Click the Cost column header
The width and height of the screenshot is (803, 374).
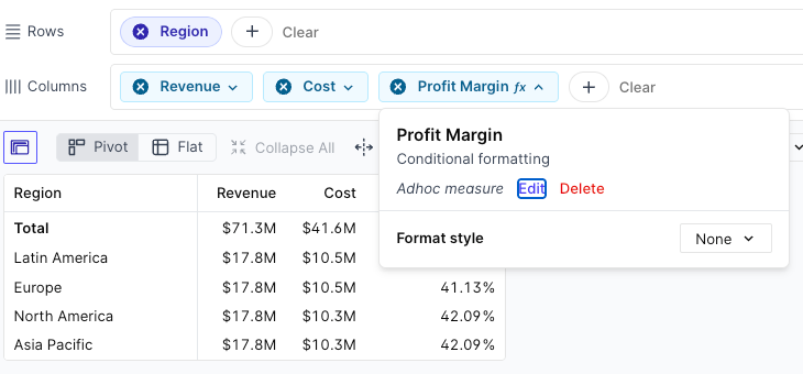point(340,193)
